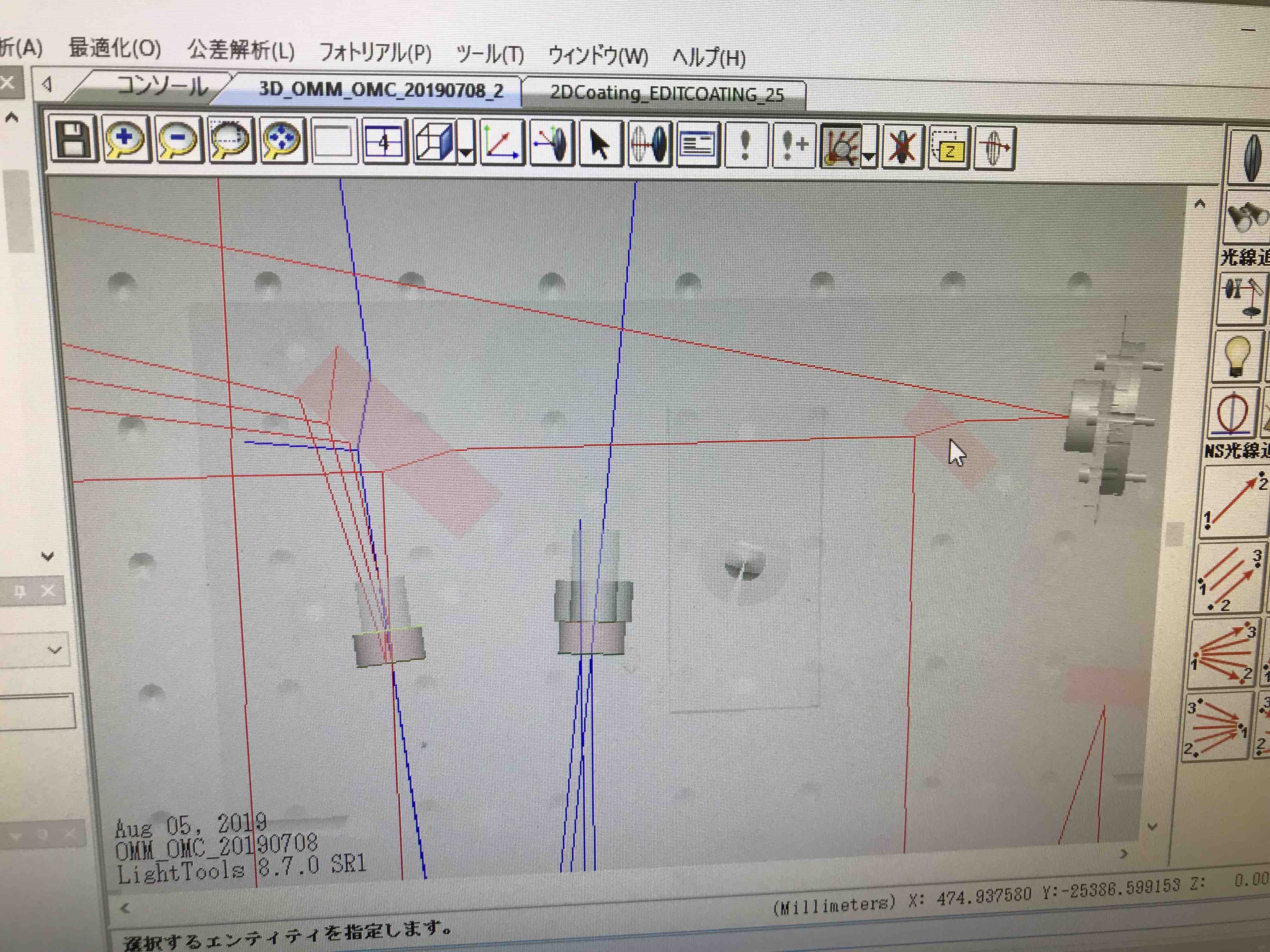This screenshot has width=1270, height=952.
Task: Click the Save floppy disk icon
Action: pos(74,139)
